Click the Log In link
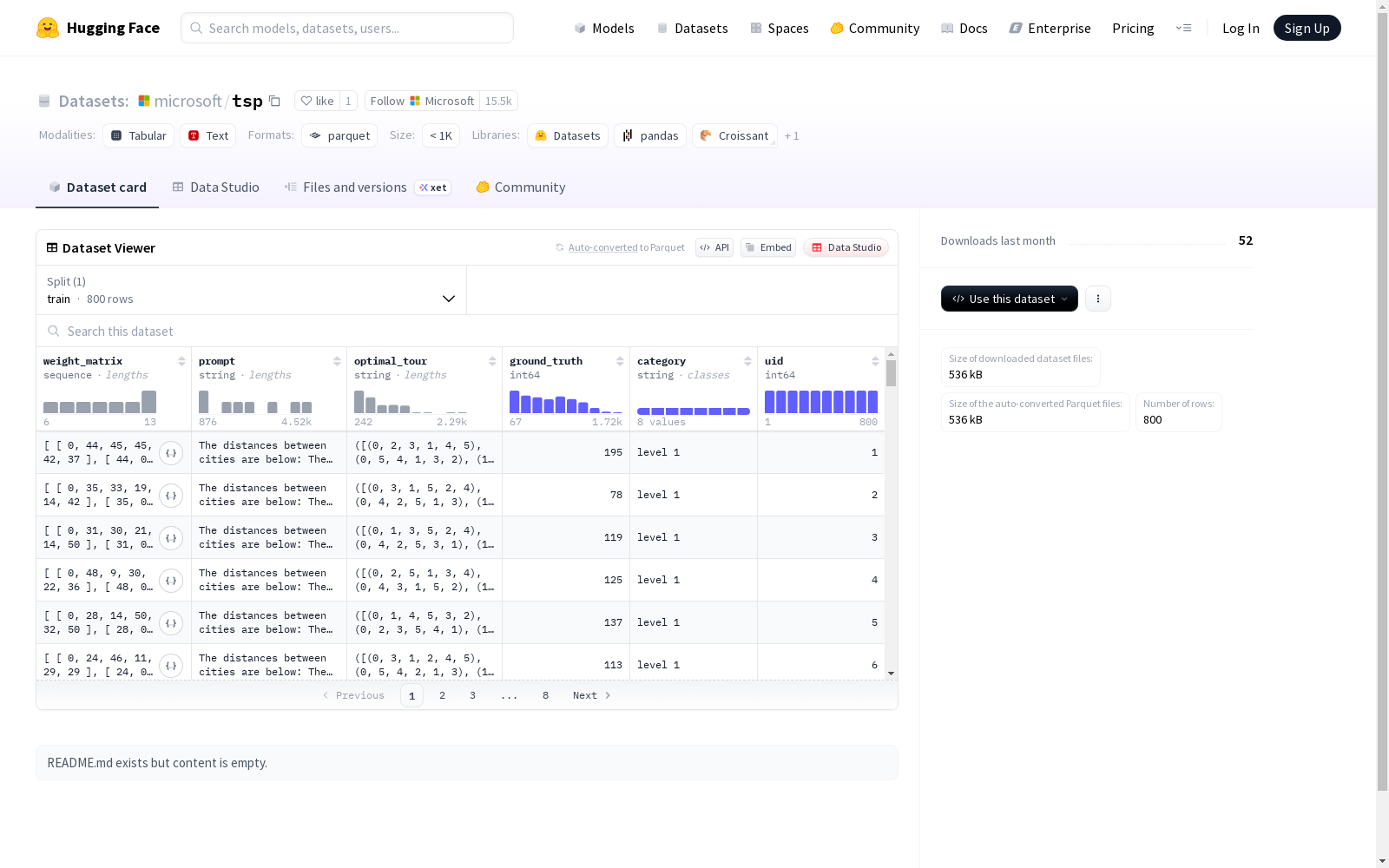 (x=1241, y=28)
